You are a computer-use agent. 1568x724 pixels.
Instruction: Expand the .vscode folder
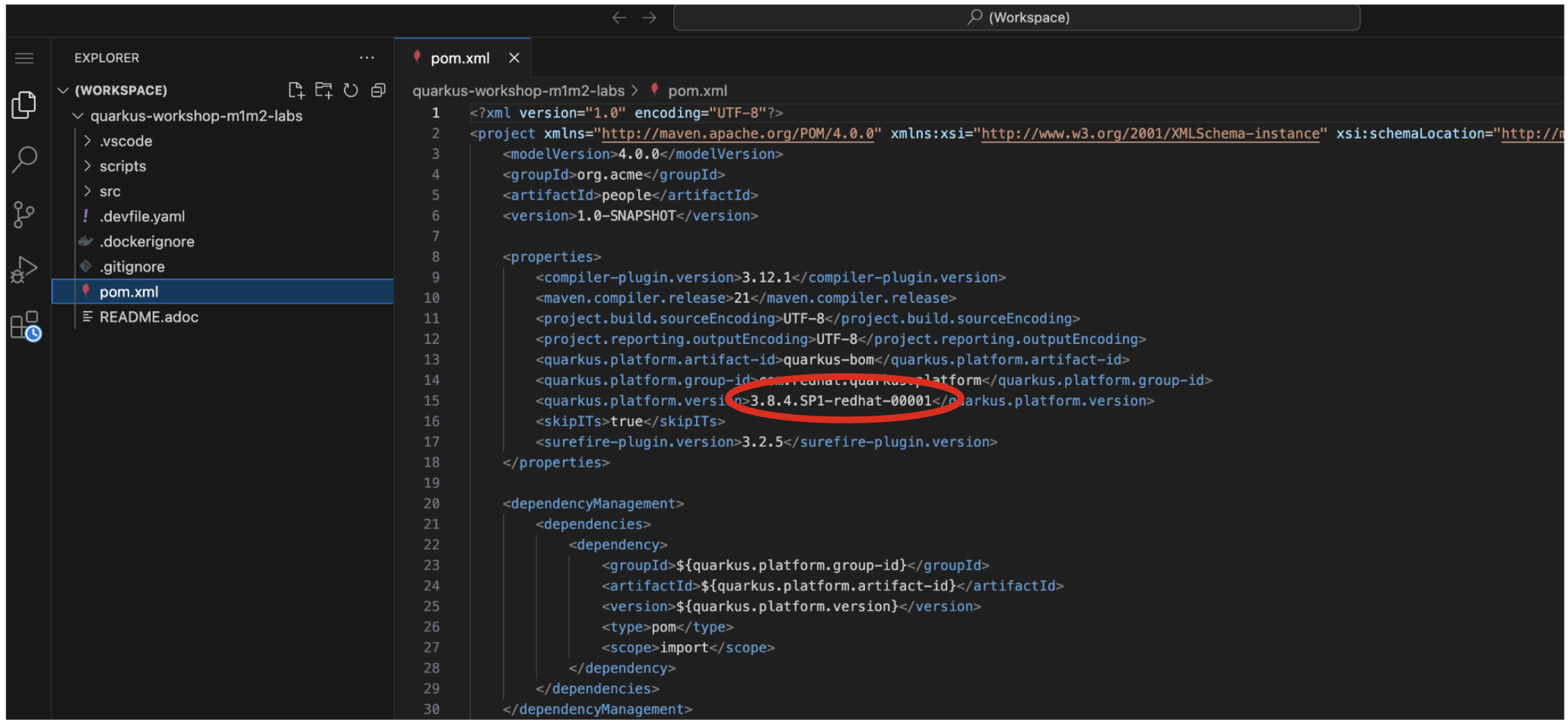pyautogui.click(x=223, y=141)
